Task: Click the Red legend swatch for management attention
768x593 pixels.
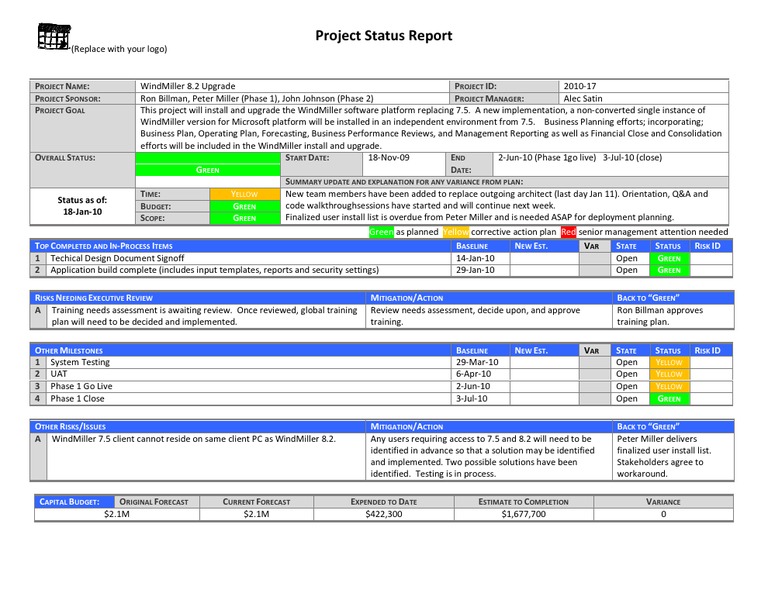Action: pyautogui.click(x=568, y=232)
